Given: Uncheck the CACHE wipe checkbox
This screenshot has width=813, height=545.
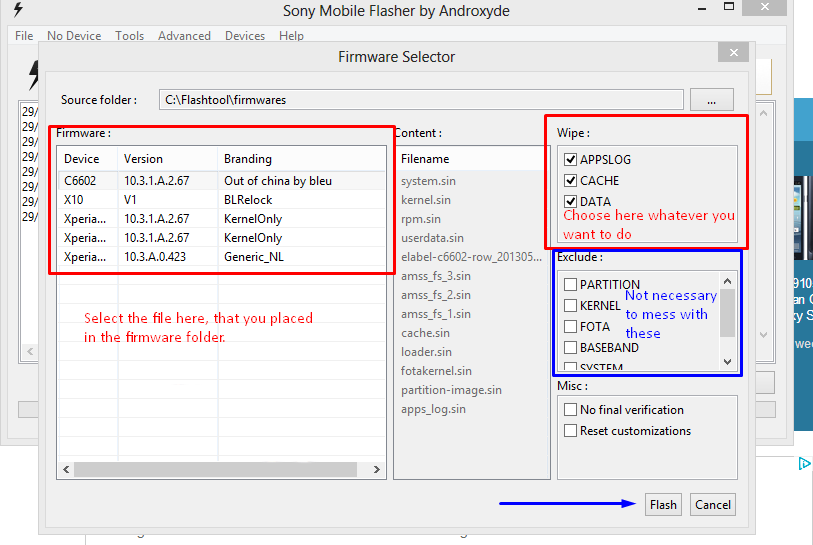Looking at the screenshot, I should [570, 180].
